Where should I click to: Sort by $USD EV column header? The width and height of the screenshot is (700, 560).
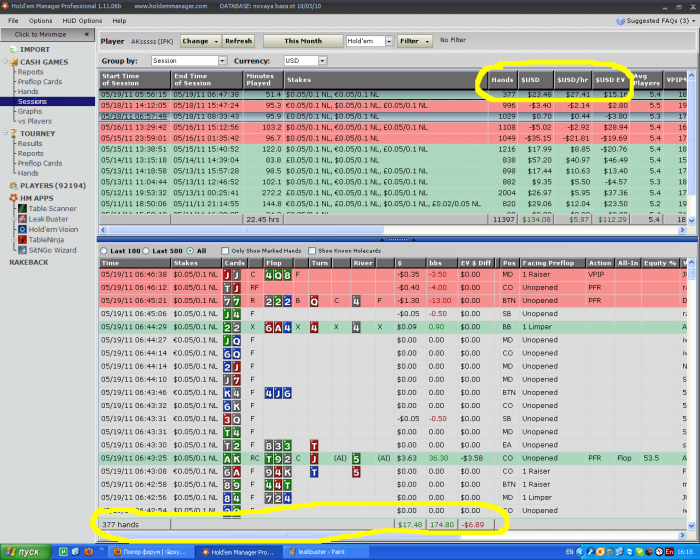click(x=611, y=80)
